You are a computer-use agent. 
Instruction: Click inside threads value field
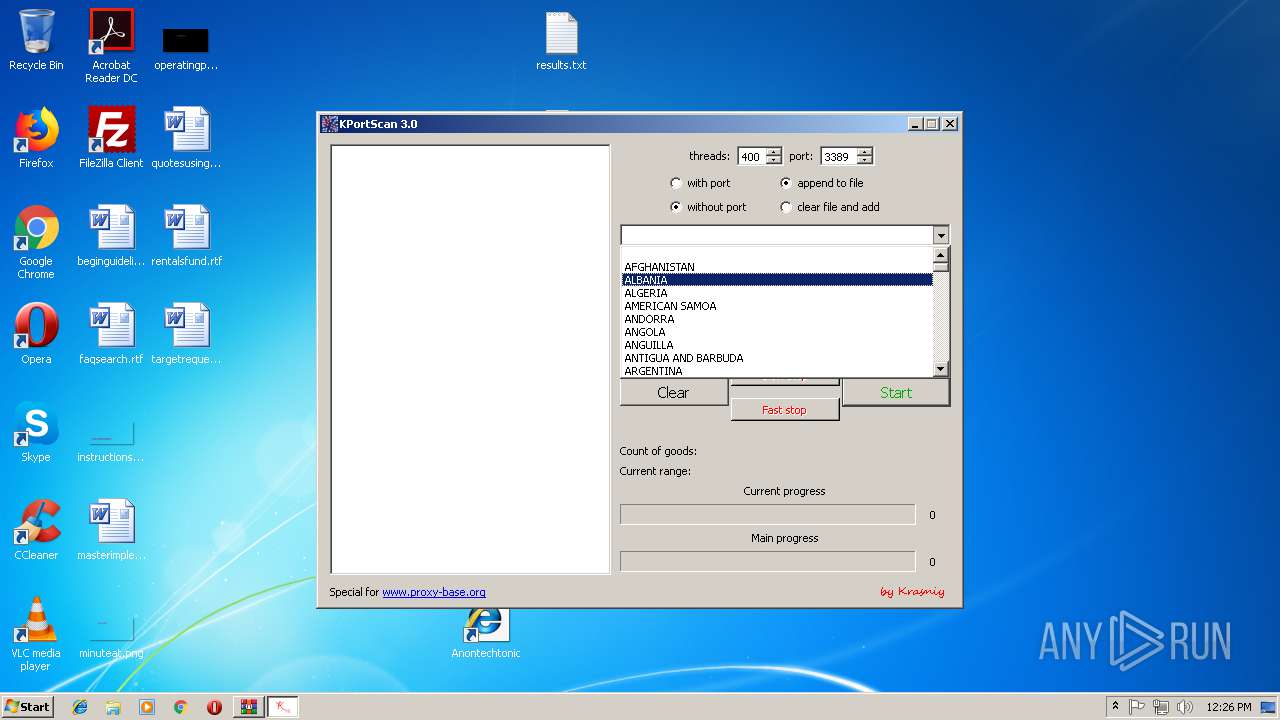click(x=751, y=156)
